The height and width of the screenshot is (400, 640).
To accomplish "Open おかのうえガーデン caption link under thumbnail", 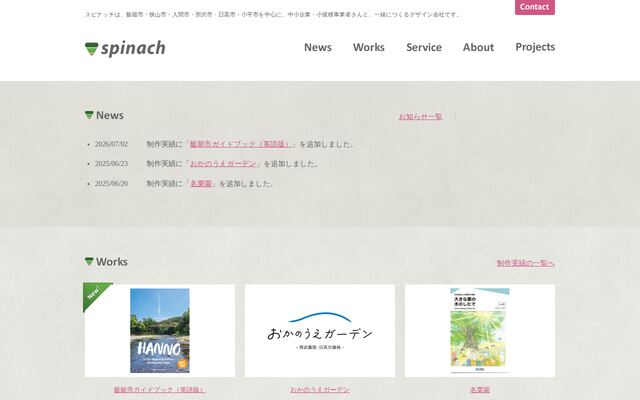I will point(320,390).
